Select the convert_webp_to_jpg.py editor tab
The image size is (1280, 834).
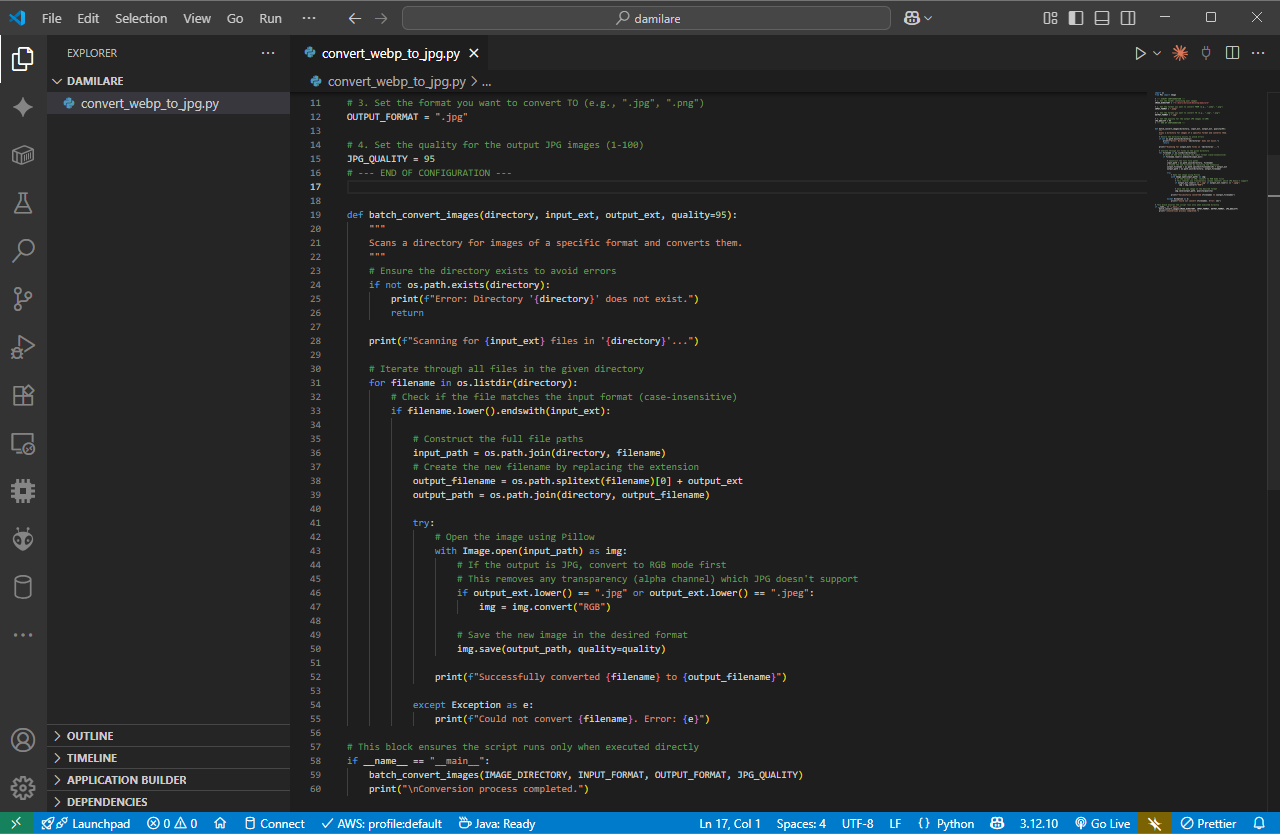pyautogui.click(x=390, y=54)
